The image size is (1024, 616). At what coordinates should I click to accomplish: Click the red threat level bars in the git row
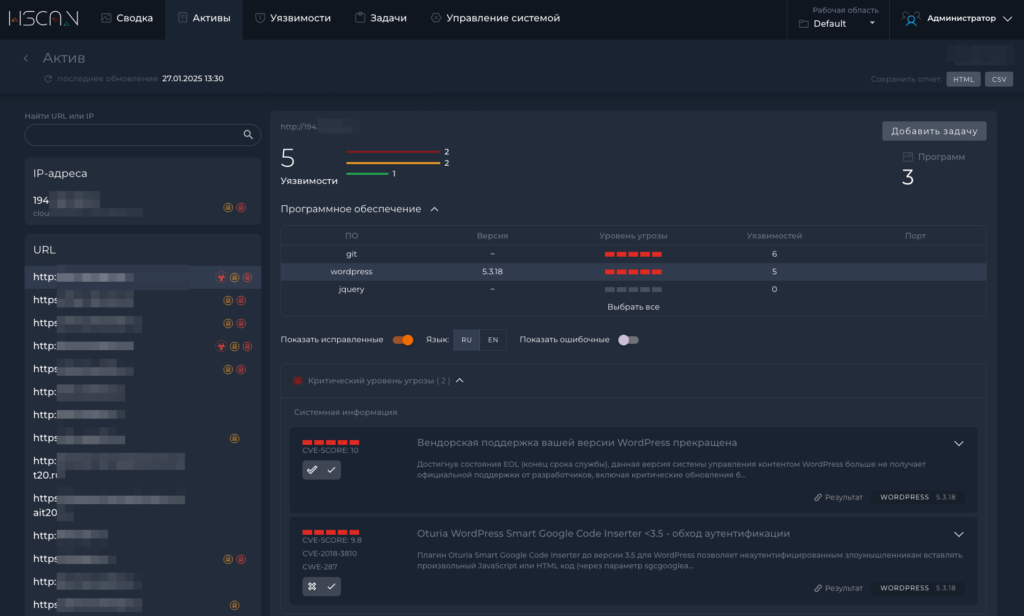pyautogui.click(x=633, y=254)
